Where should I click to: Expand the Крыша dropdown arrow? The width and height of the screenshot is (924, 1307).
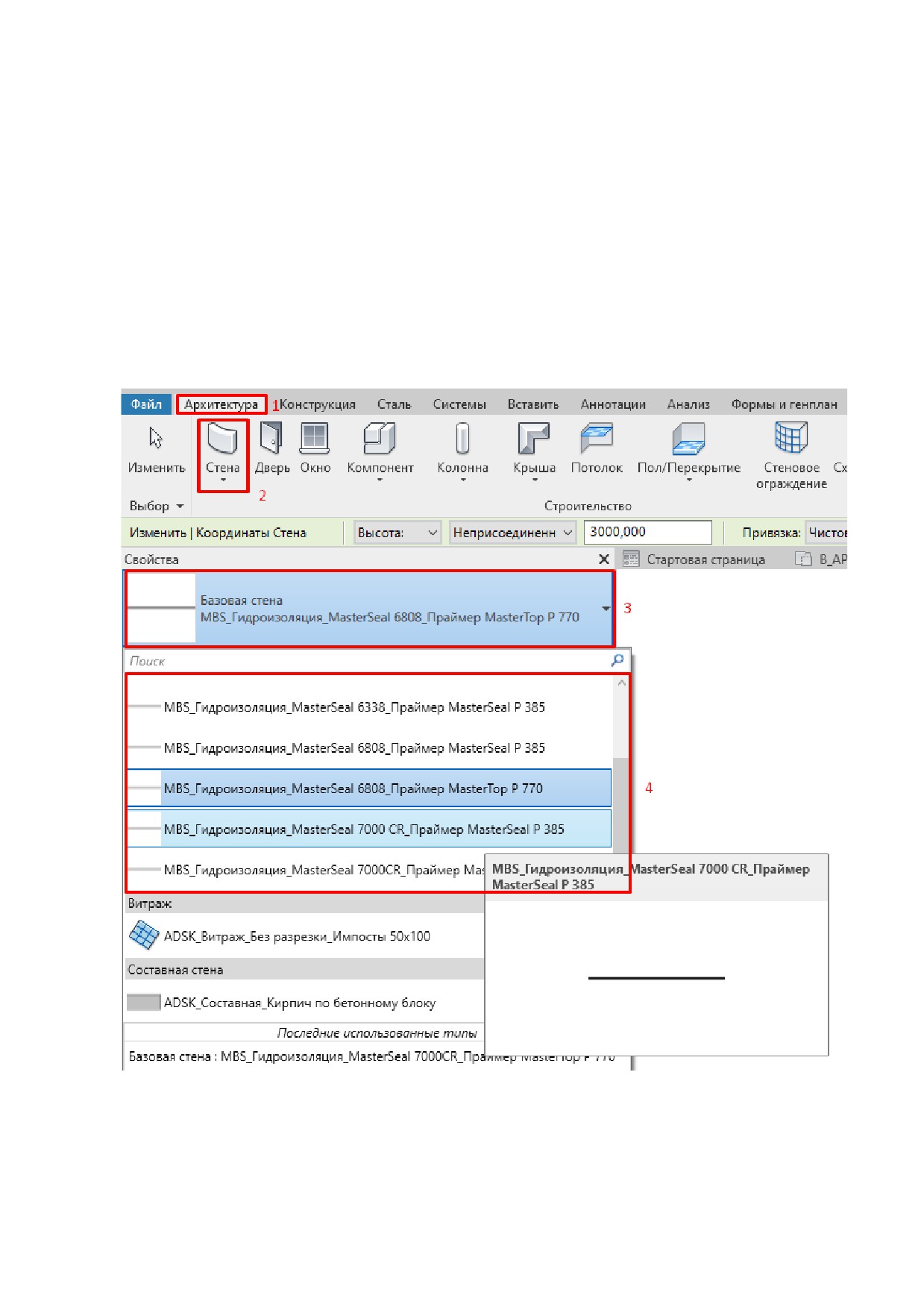point(534,480)
